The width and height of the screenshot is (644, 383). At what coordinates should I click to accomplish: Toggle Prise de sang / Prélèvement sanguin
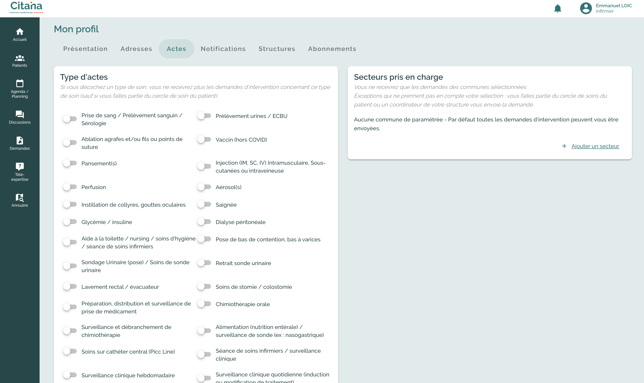[69, 119]
